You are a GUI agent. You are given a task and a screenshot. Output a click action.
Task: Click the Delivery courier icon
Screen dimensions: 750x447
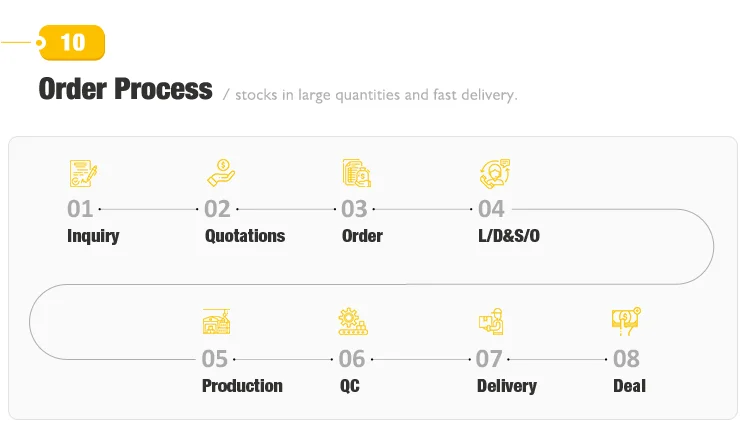coord(491,322)
